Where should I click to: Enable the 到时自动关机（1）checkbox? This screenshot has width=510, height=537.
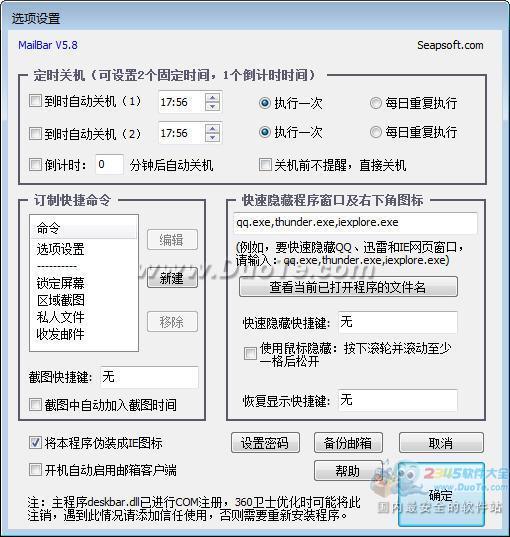point(35,101)
